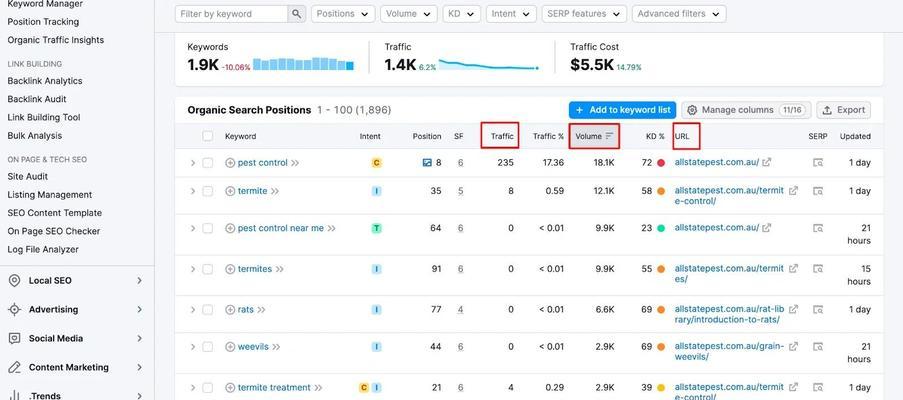Tick the checkbox for 'rats' row
Viewport: 903px width, 400px height.
(208, 310)
